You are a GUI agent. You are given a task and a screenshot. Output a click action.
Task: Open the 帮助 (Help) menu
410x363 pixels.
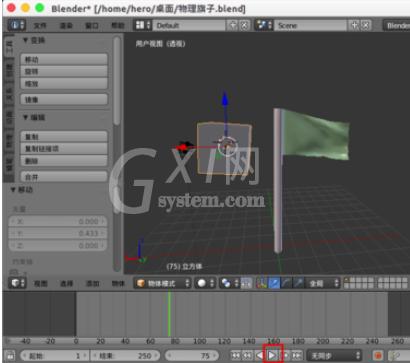pyautogui.click(x=118, y=26)
